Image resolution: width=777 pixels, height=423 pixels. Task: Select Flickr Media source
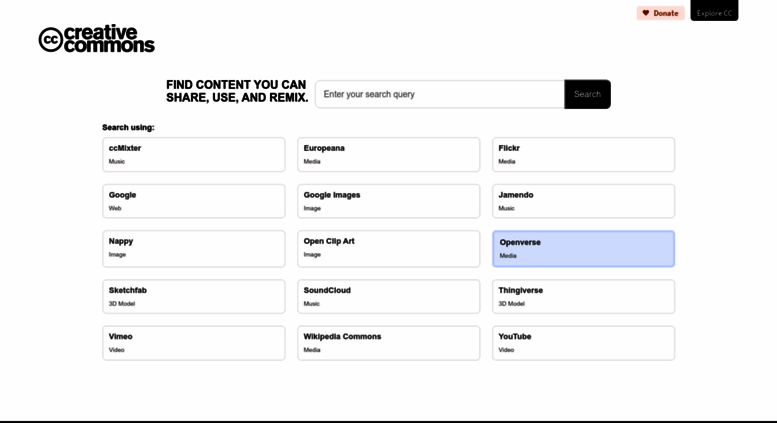click(583, 155)
